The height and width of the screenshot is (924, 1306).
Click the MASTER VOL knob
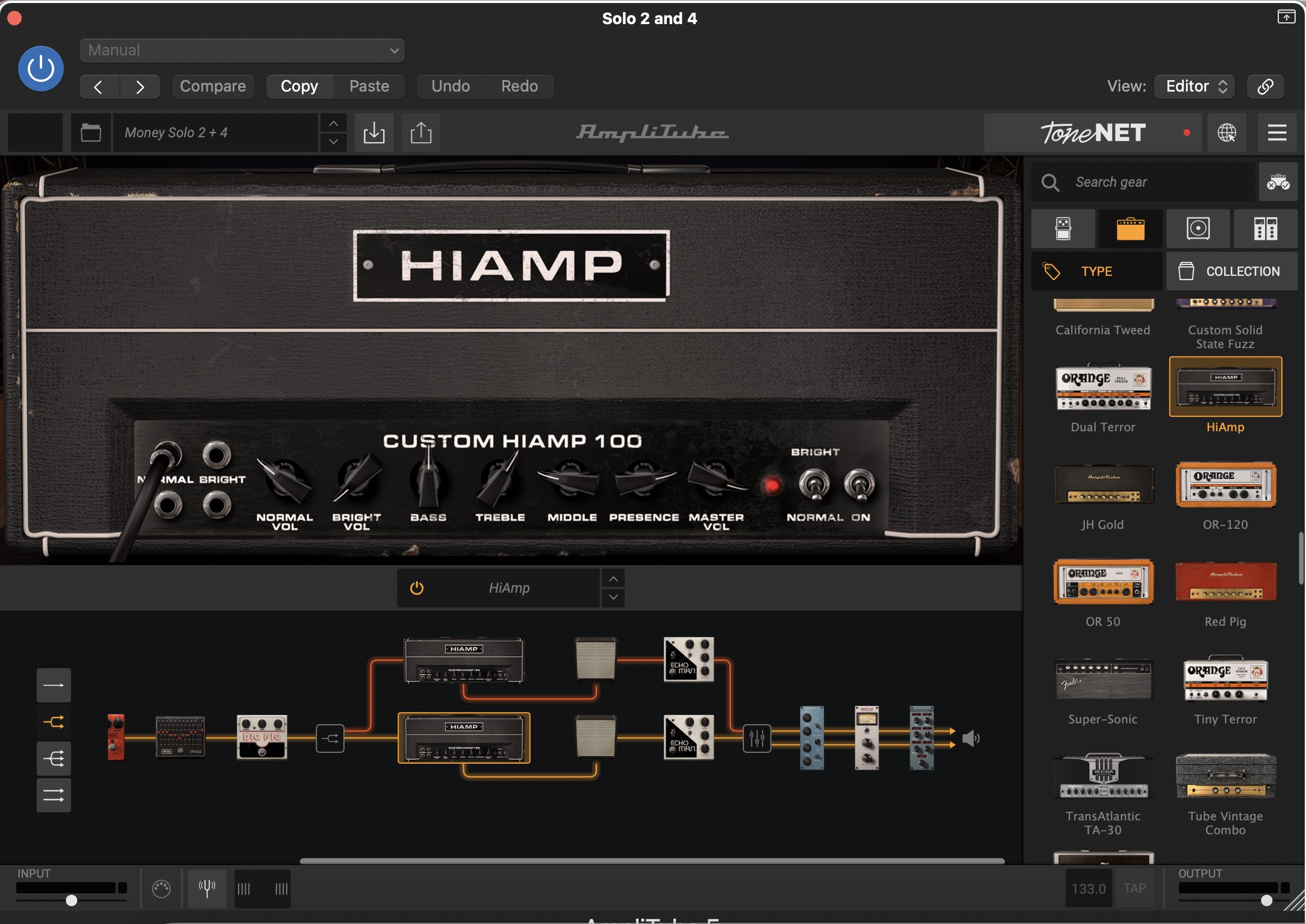point(716,479)
